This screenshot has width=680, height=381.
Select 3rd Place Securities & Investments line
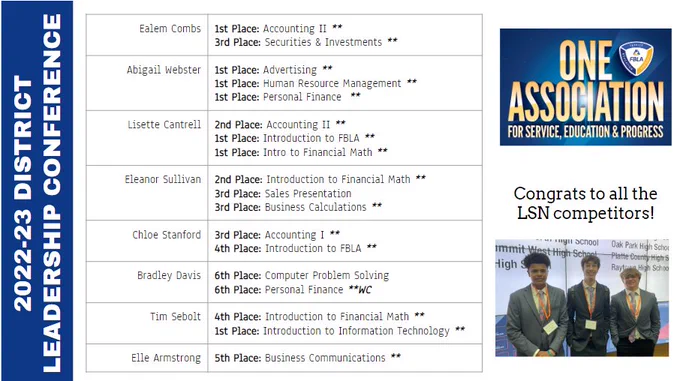(x=306, y=42)
